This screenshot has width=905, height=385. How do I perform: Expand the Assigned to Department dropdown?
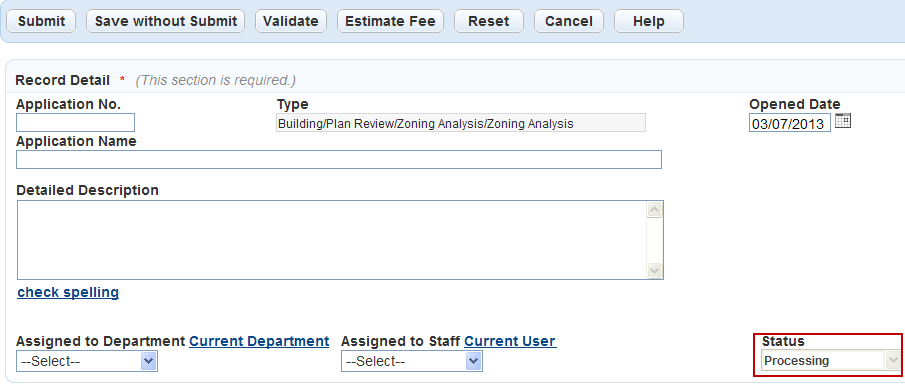87,361
